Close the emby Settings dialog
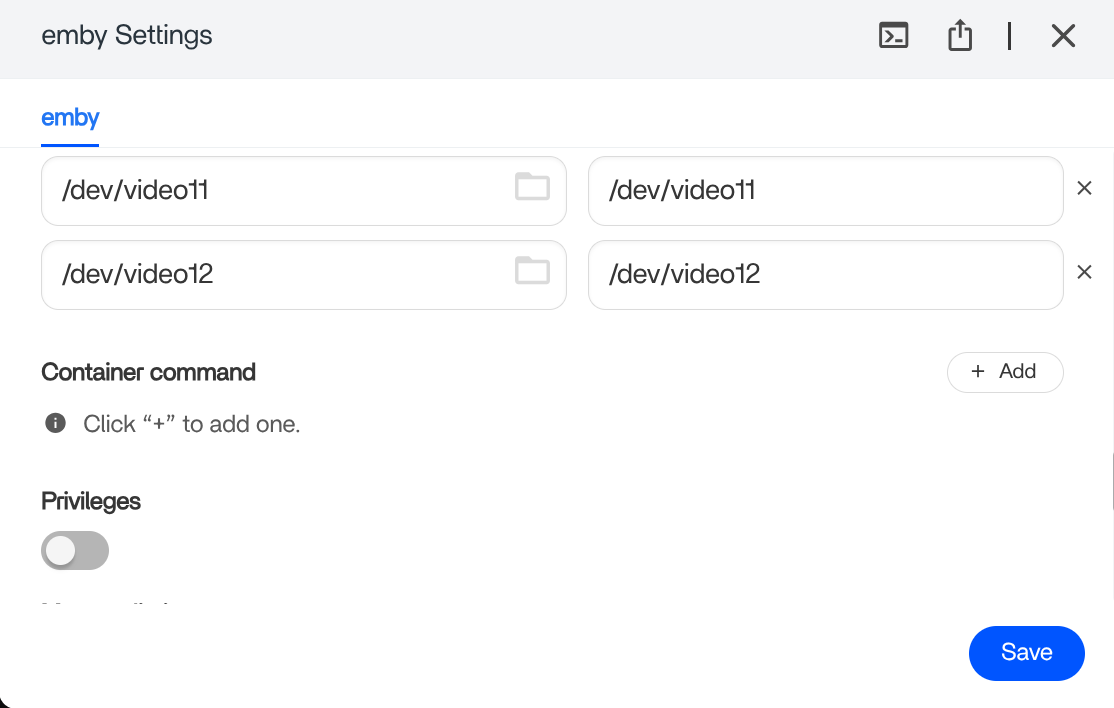The width and height of the screenshot is (1114, 708). click(1063, 36)
